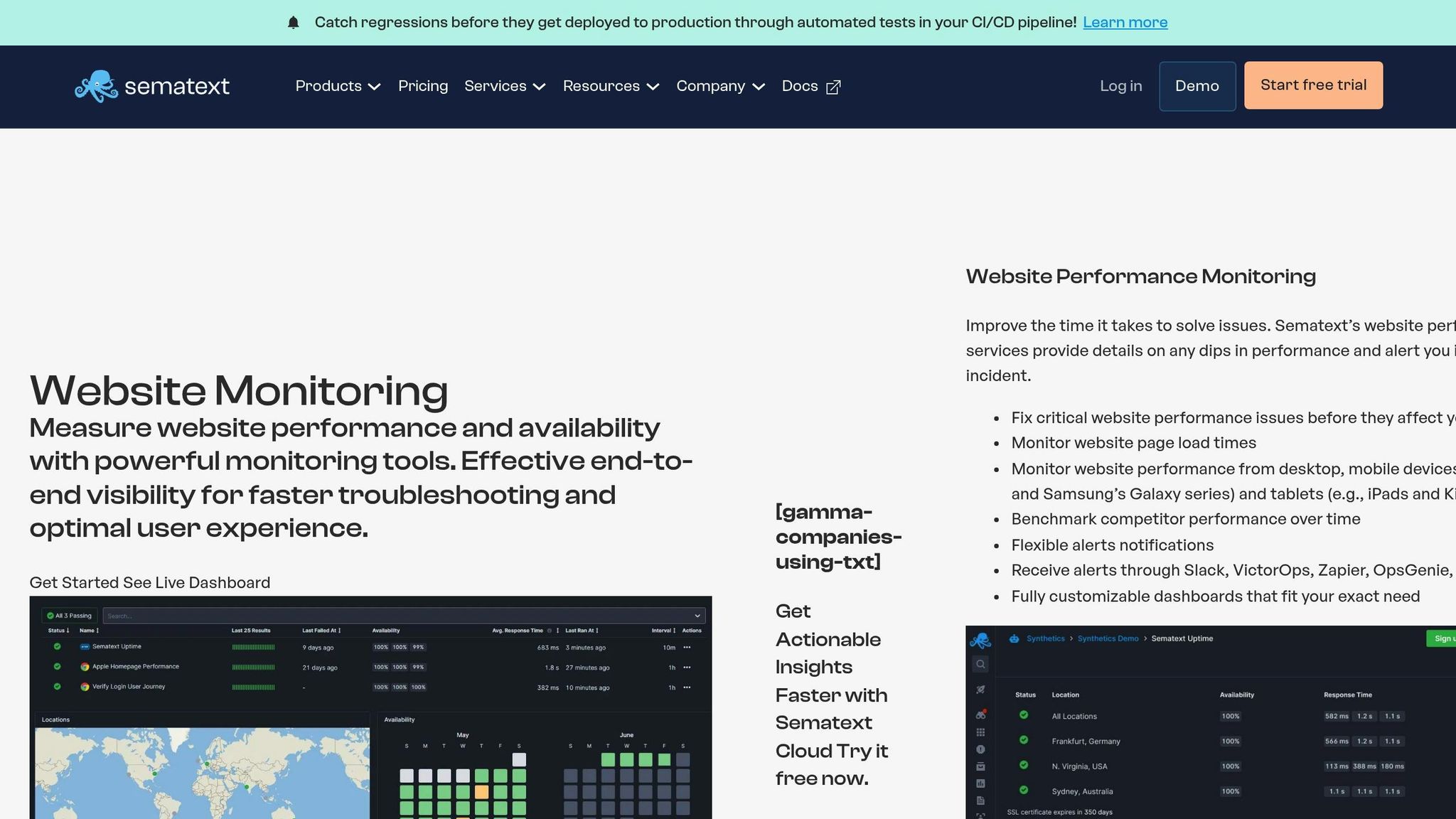Click the apps grid icon in the uptime sidebar
This screenshot has height=819, width=1456.
click(980, 732)
